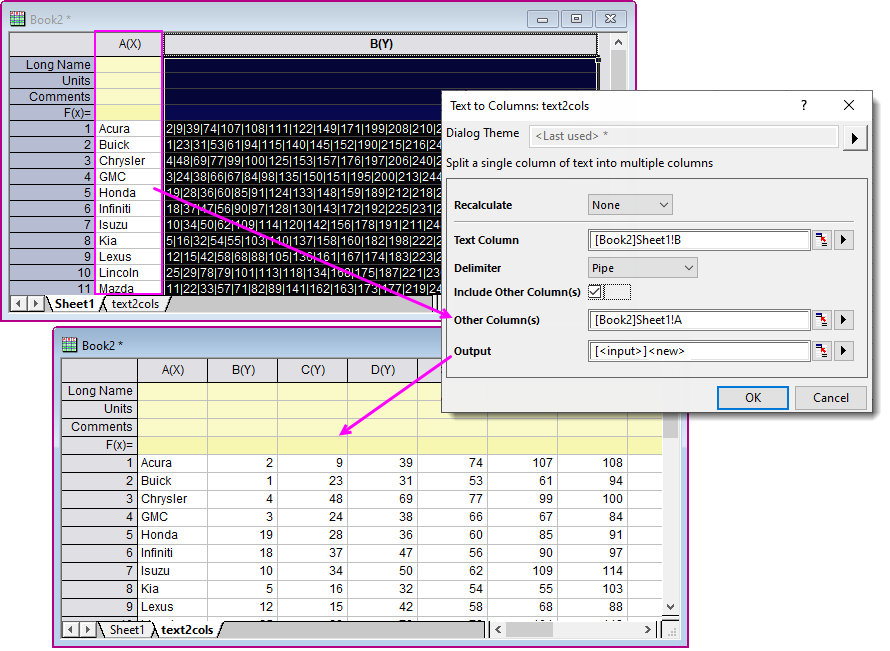Screen dimensions: 890x651
Task: Click sheet tab scroll-left arrow in upper workbook
Action: pyautogui.click(x=19, y=304)
